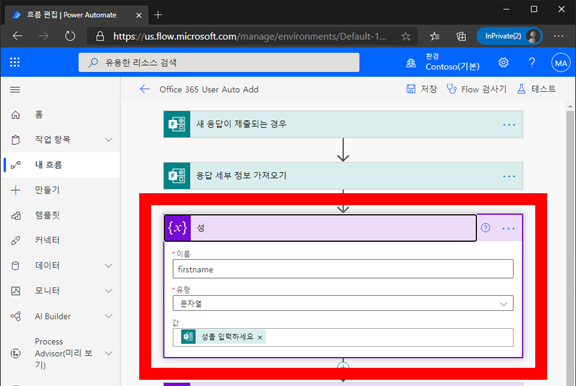Screen dimensions: 576x386
Task: Click the 성 step title header
Action: tap(320, 228)
